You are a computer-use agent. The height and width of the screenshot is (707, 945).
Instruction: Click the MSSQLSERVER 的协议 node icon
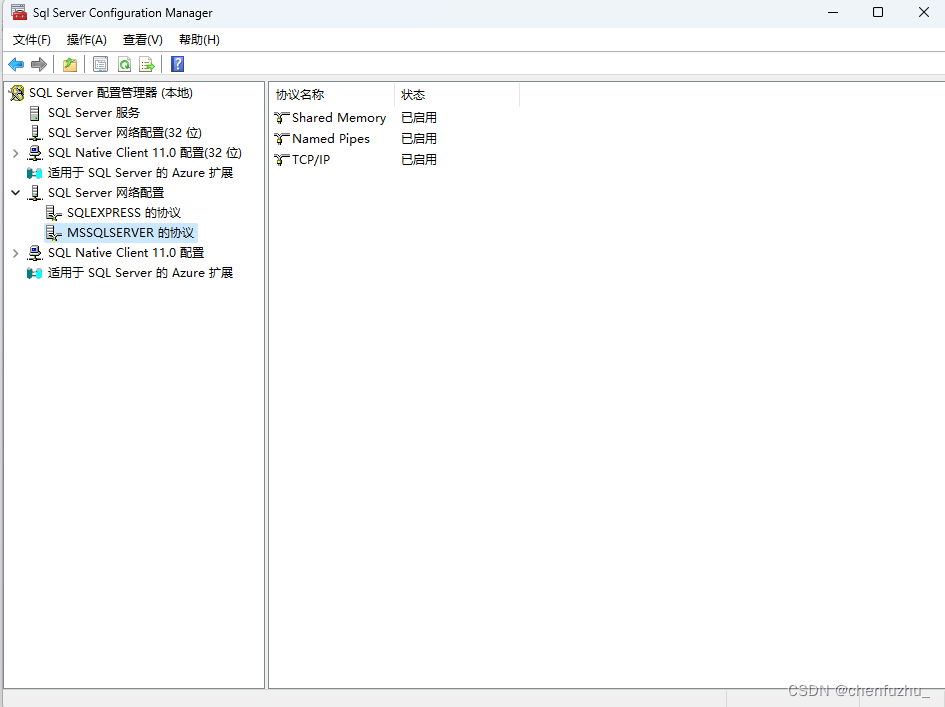coord(54,233)
